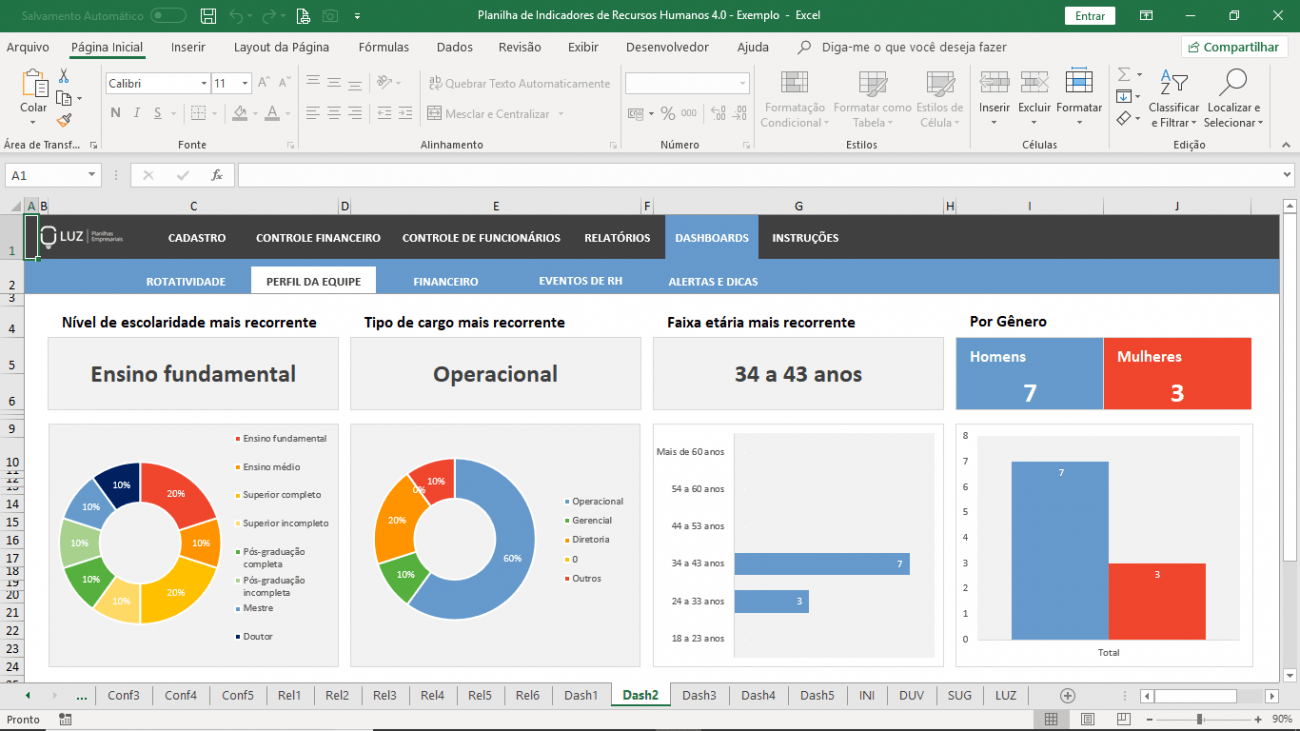The image size is (1300, 731).
Task: Click the zoom in plus button
Action: coord(1260,719)
